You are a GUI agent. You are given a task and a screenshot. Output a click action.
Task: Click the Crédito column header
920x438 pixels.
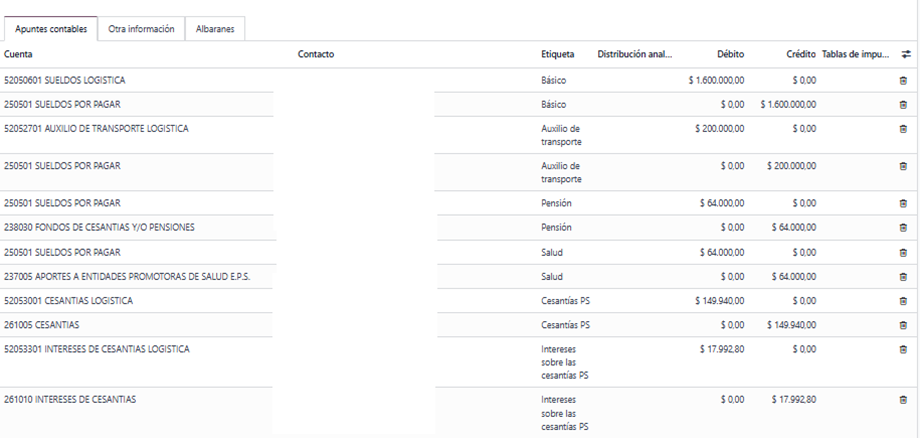pyautogui.click(x=800, y=54)
